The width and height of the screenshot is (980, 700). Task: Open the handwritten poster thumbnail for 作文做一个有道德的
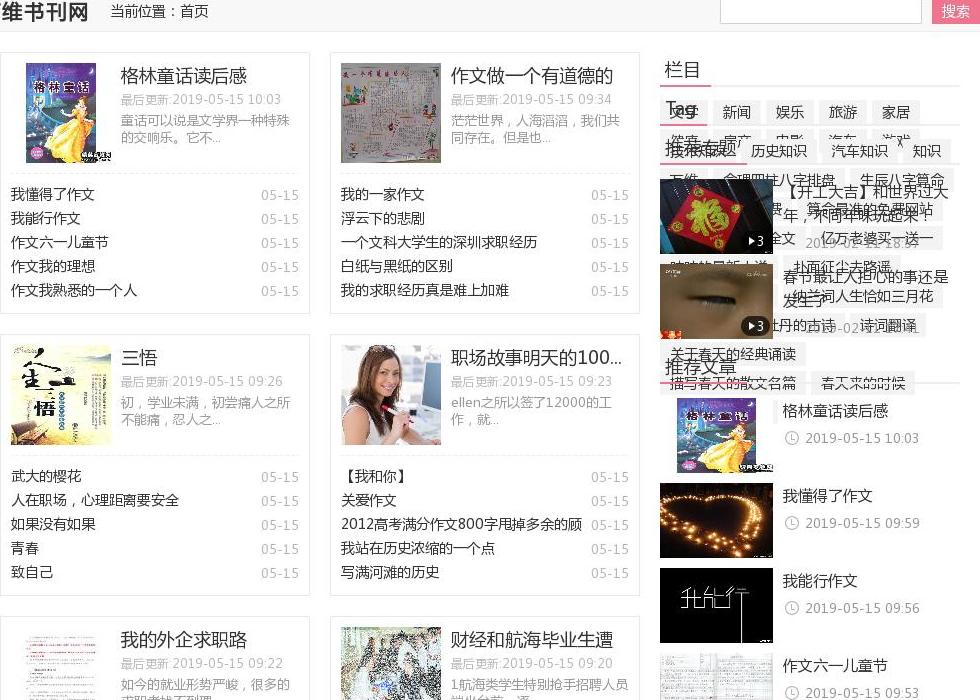[x=391, y=112]
